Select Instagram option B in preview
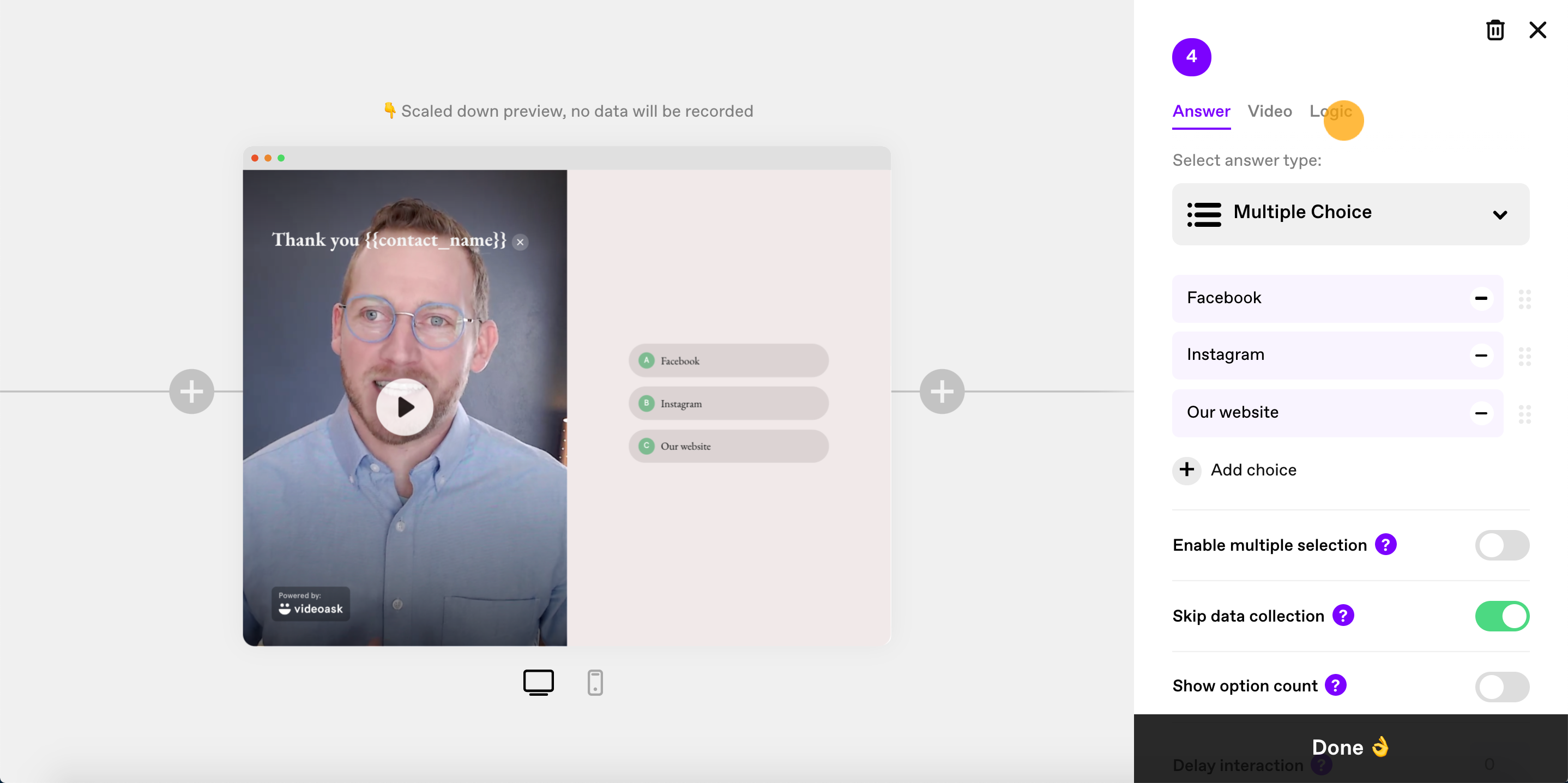The height and width of the screenshot is (783, 1568). click(728, 403)
